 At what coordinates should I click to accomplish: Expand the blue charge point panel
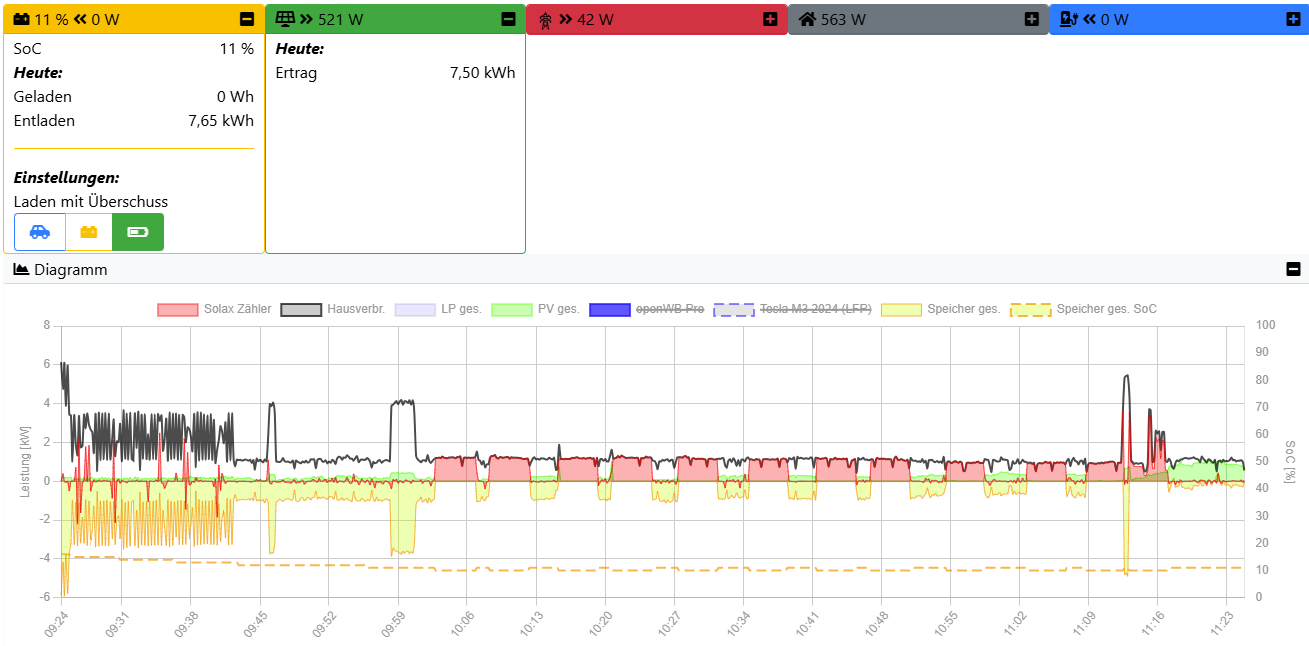click(1292, 17)
